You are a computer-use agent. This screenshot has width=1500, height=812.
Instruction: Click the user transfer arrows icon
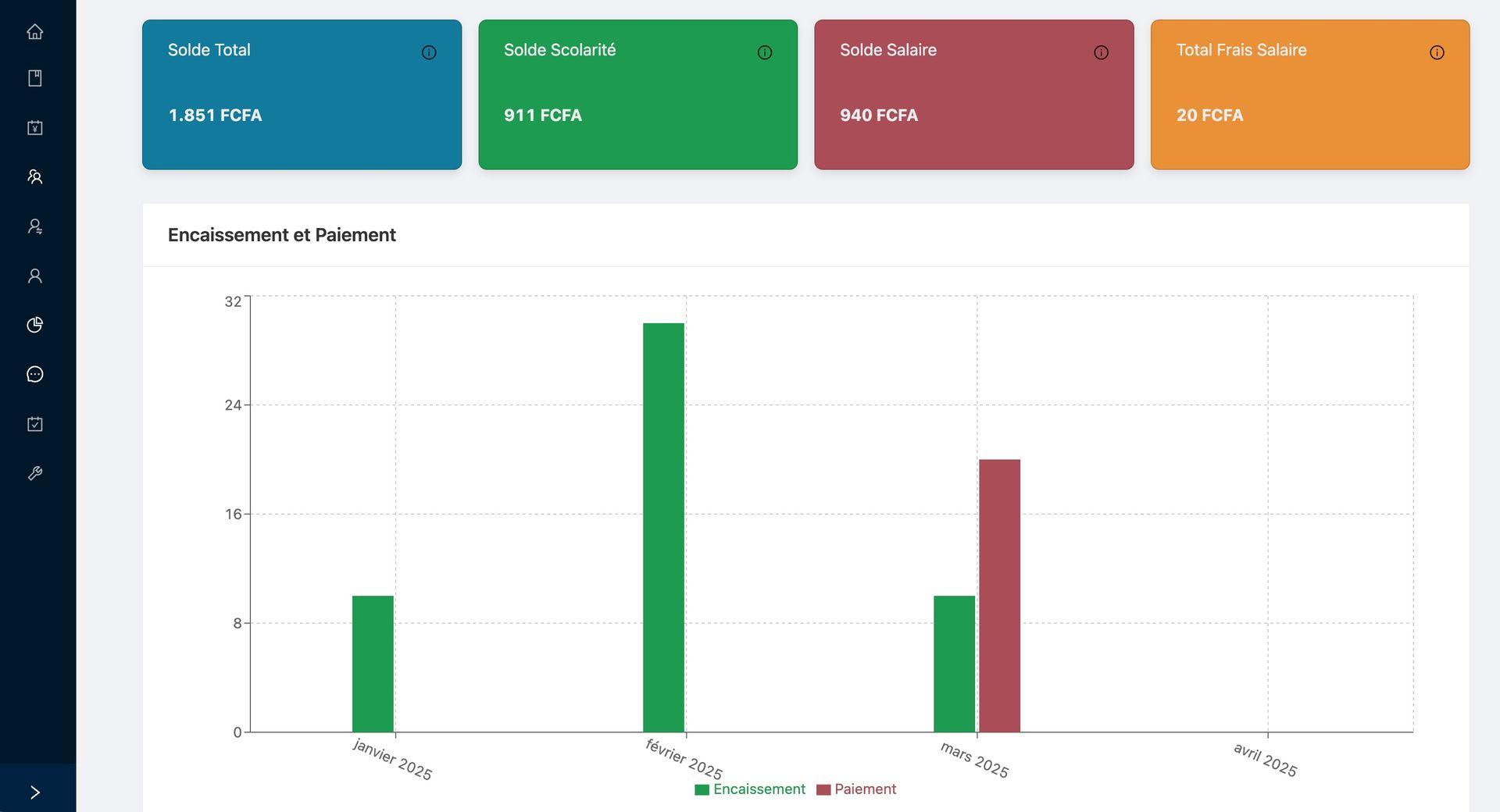pyautogui.click(x=34, y=226)
